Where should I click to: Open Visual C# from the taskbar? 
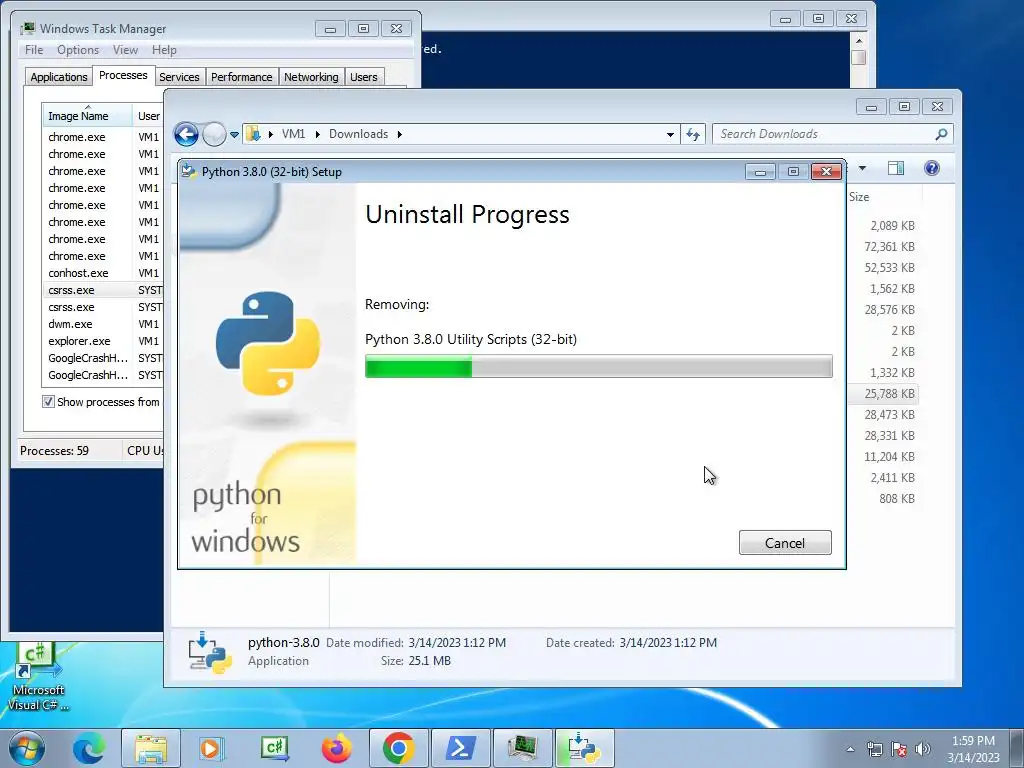[x=274, y=748]
